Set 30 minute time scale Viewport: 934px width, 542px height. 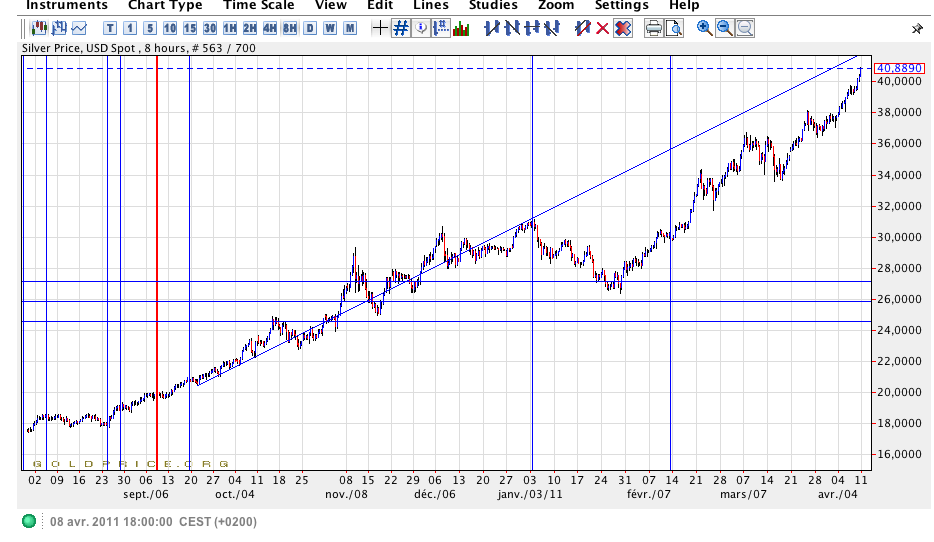pyautogui.click(x=210, y=28)
